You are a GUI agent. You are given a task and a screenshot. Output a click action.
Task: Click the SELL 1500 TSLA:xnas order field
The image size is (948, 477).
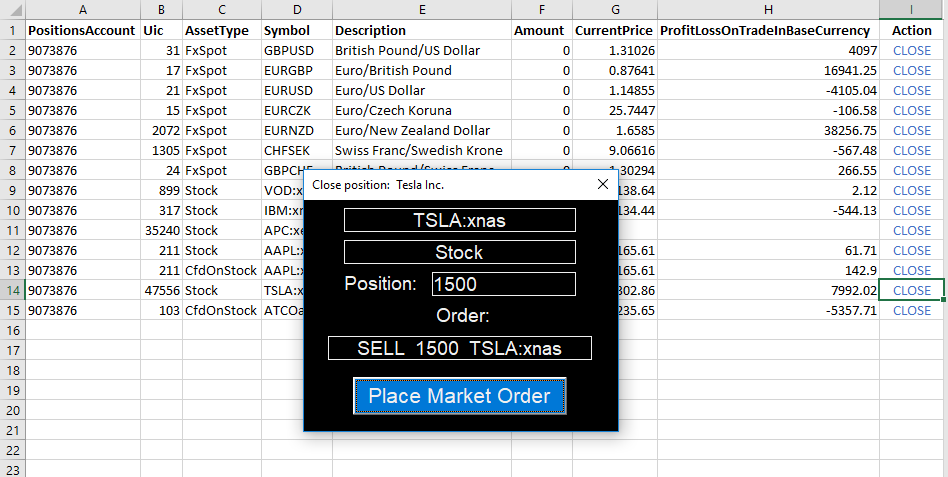pyautogui.click(x=459, y=348)
